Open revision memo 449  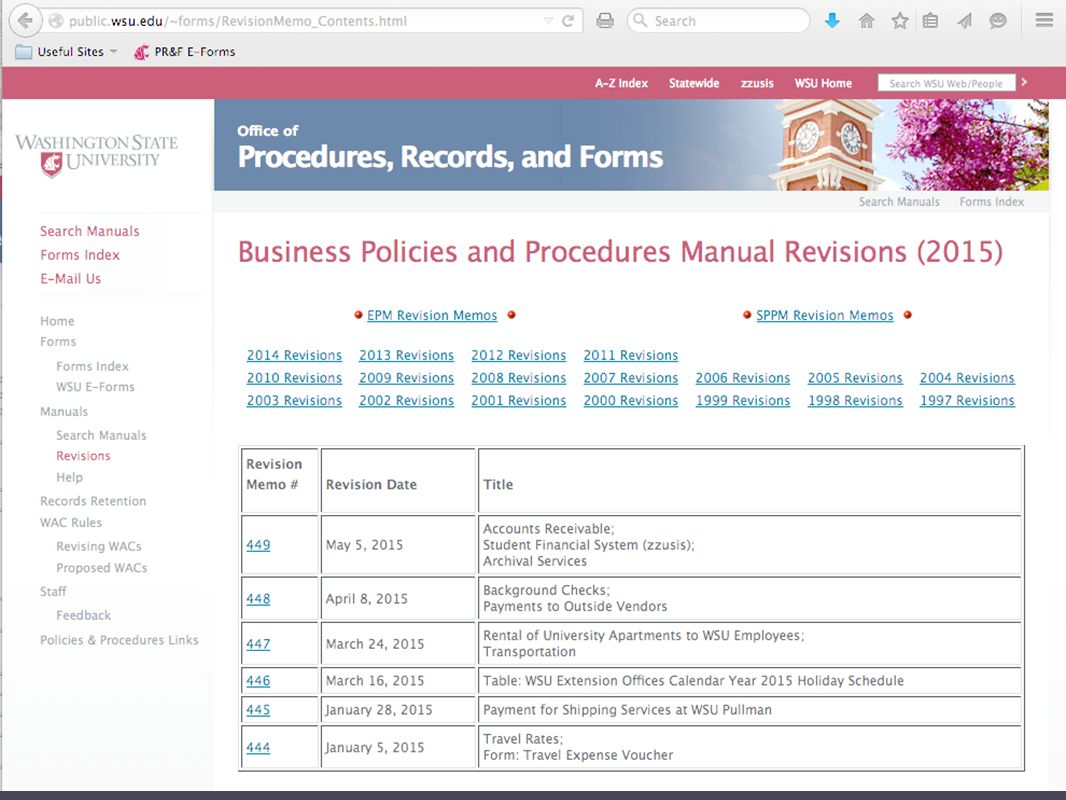(258, 545)
